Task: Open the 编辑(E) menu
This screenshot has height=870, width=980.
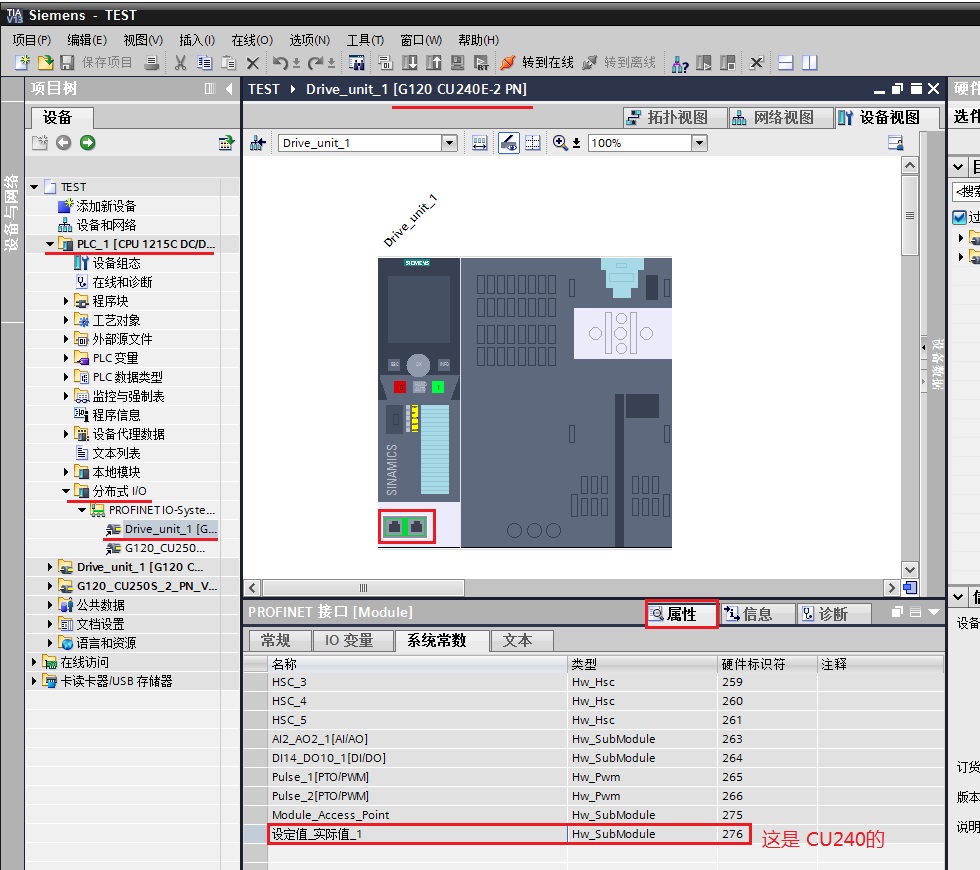Action: pos(87,40)
